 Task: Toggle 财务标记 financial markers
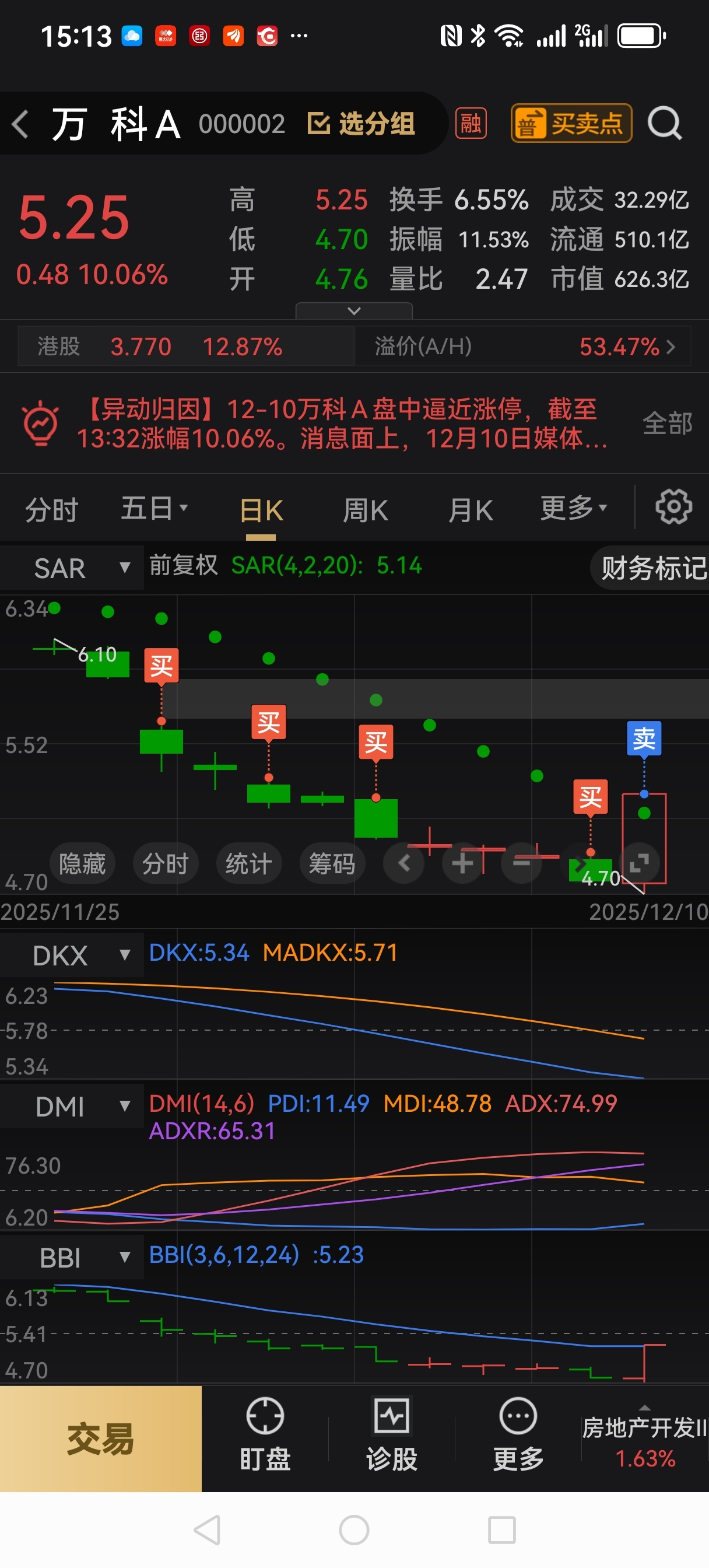[651, 568]
